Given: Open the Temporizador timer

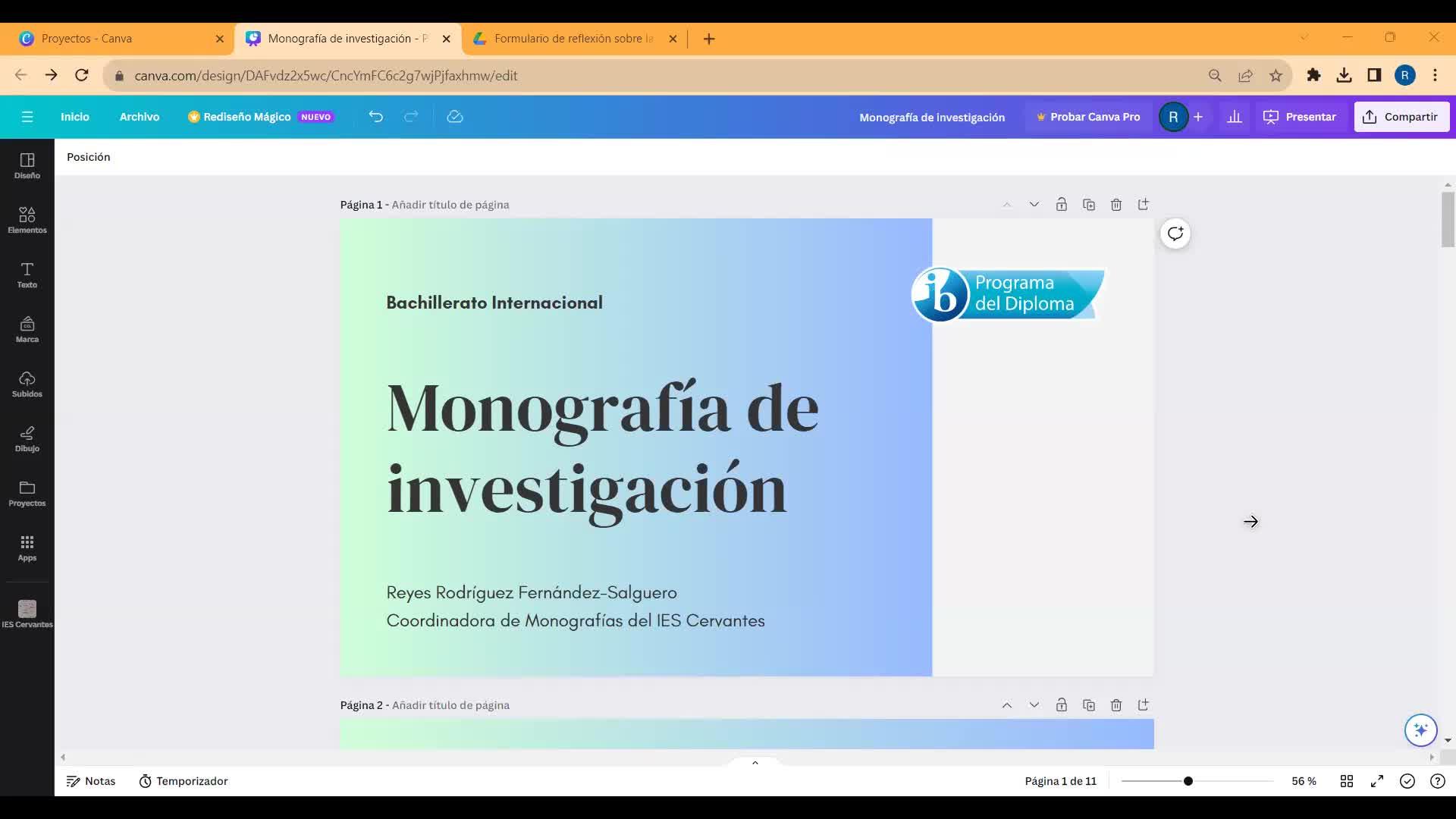Looking at the screenshot, I should (x=183, y=781).
